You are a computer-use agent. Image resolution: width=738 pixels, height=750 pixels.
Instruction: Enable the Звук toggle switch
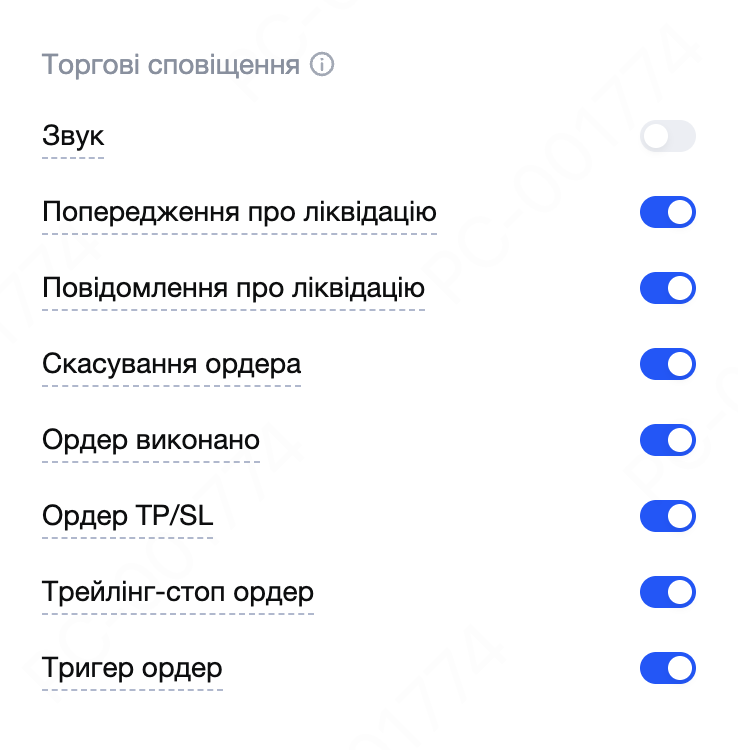pyautogui.click(x=667, y=137)
